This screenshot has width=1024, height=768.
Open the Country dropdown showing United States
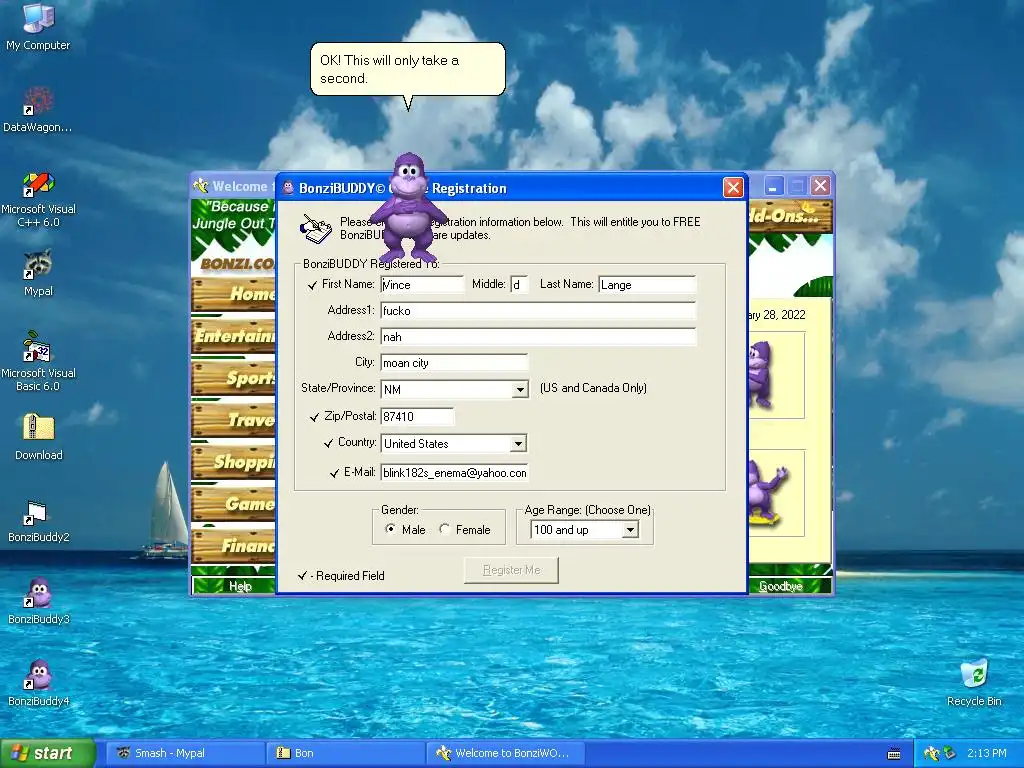(x=518, y=443)
